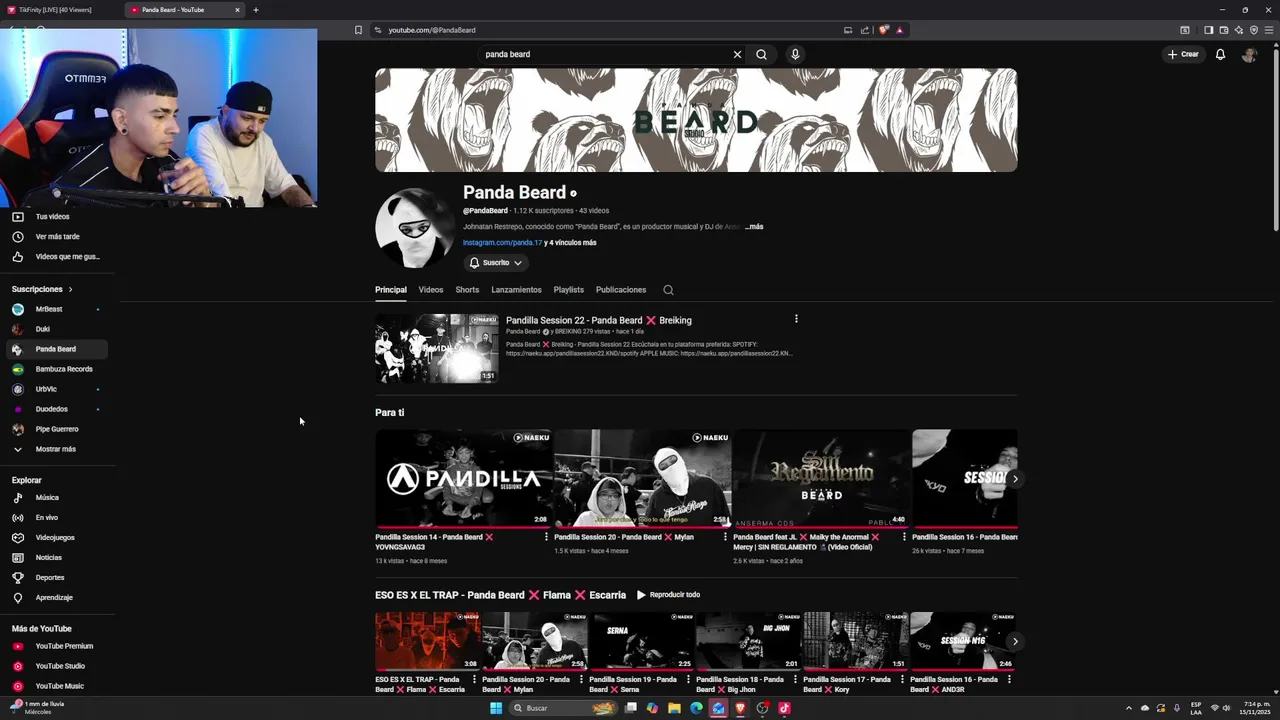Click the search magnifier button beside panda beard
Viewport: 1280px width, 720px height.
coord(761,54)
